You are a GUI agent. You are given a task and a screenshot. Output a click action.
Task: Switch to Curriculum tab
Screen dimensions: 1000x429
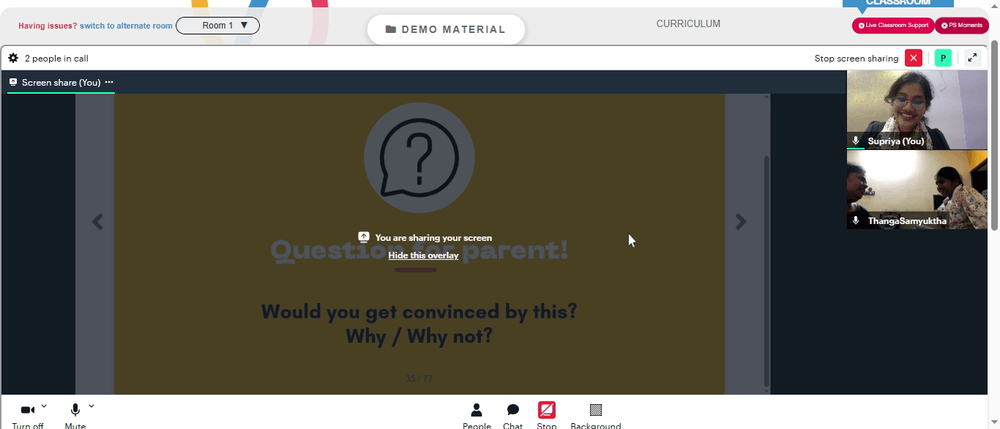point(688,24)
